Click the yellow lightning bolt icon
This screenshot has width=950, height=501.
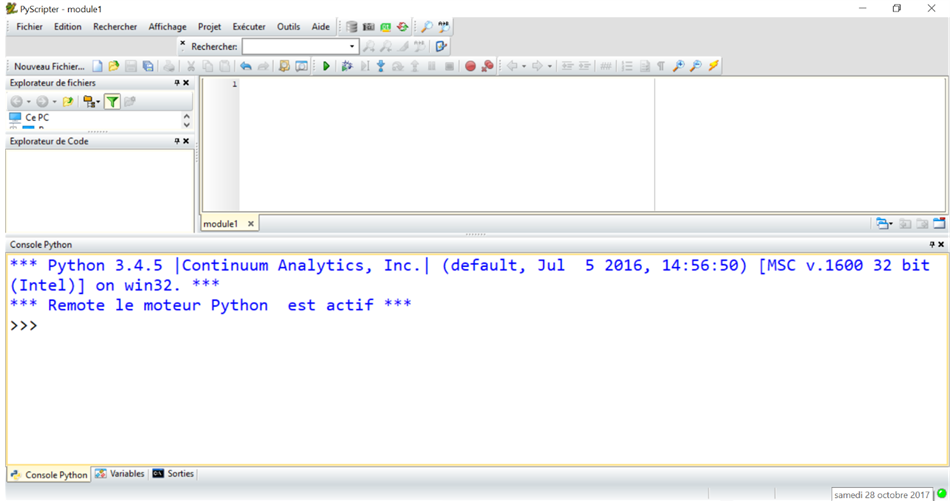[x=713, y=66]
